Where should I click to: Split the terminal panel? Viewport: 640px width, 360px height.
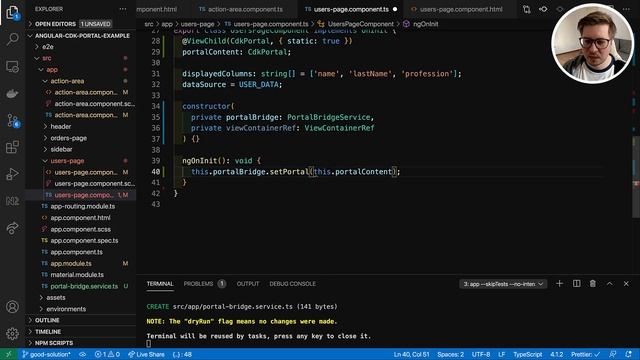pyautogui.click(x=576, y=284)
